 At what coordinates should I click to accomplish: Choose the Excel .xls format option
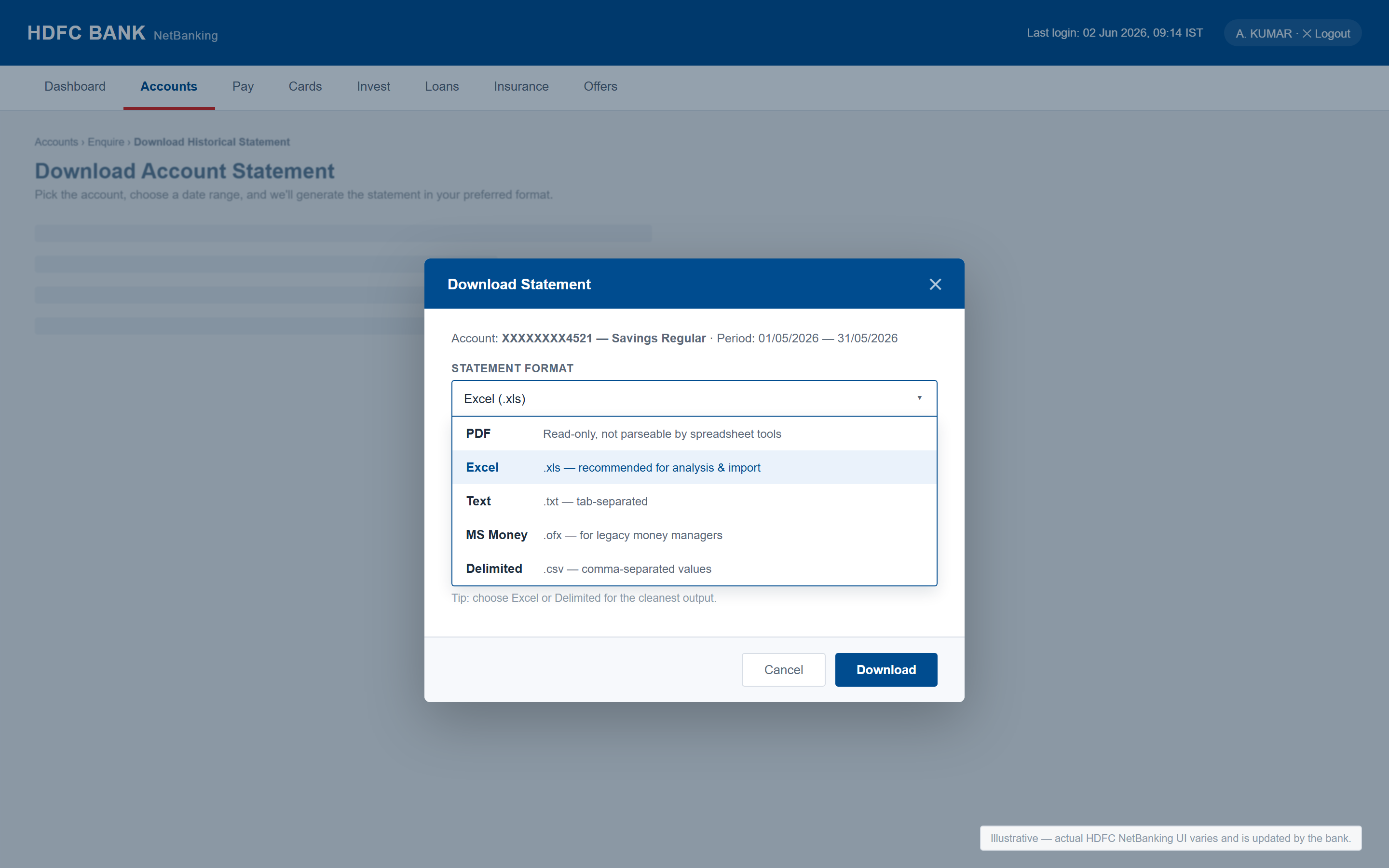pos(694,467)
